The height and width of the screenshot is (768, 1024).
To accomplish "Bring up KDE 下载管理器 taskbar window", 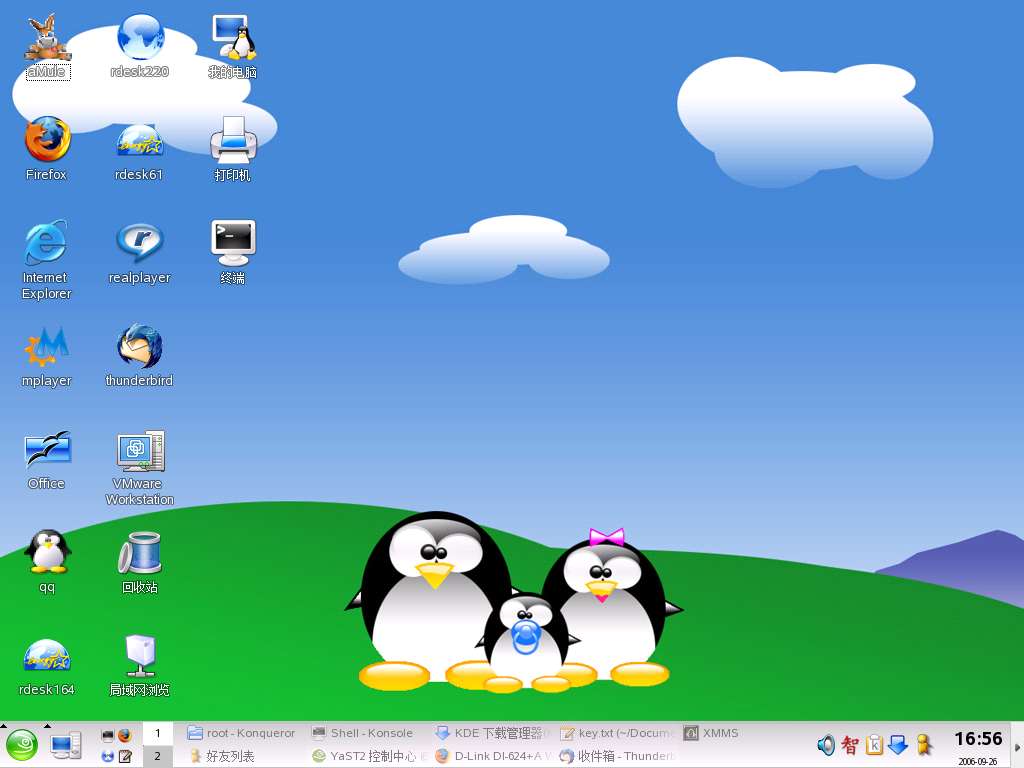I will point(490,733).
